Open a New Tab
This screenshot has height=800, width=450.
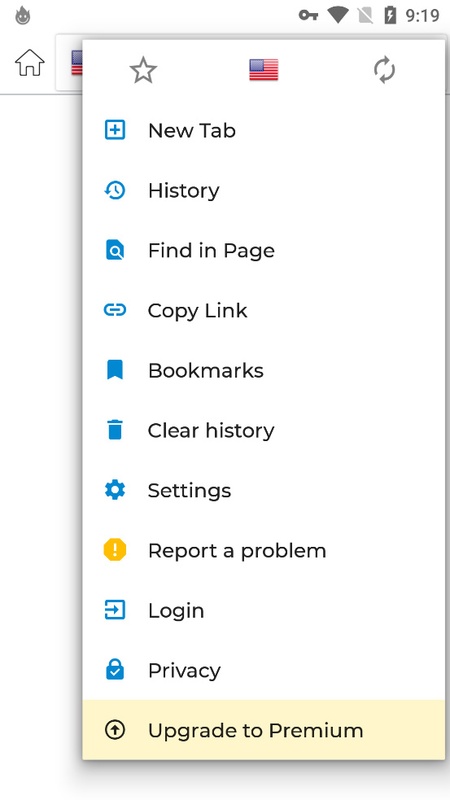[x=263, y=130]
